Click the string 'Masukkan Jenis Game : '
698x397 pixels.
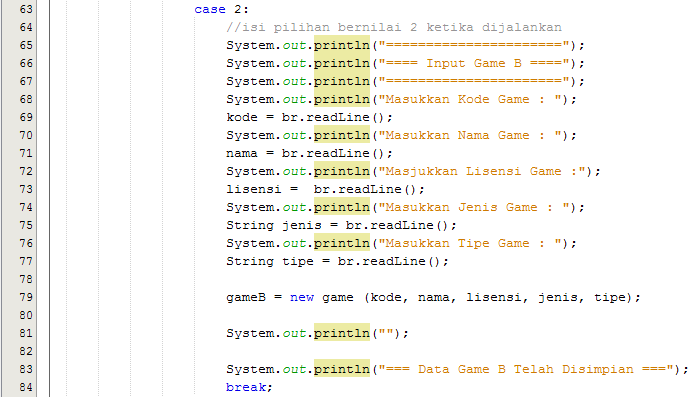474,207
